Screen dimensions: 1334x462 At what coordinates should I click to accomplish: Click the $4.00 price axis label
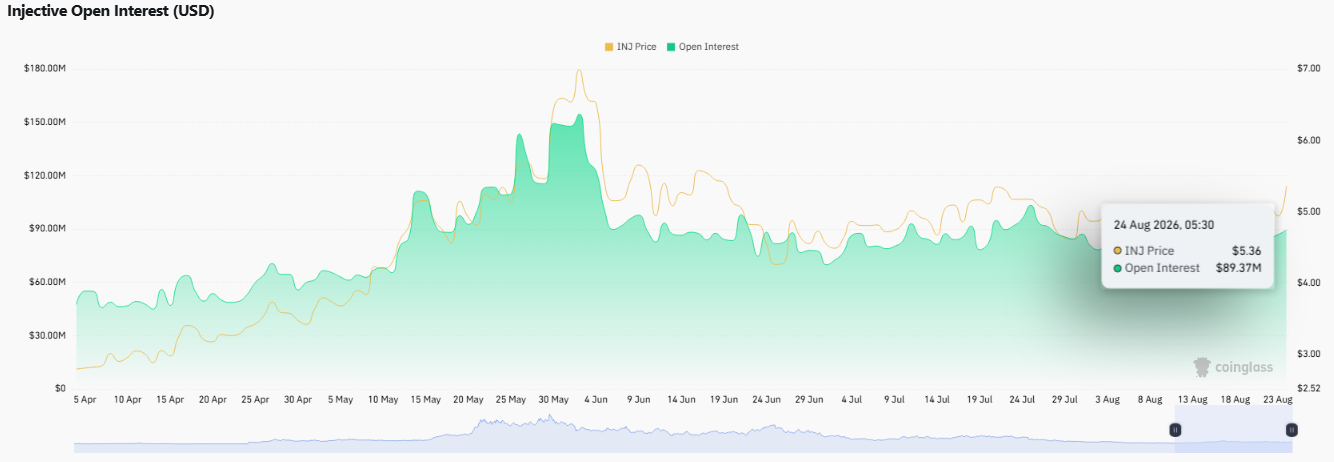click(1309, 283)
